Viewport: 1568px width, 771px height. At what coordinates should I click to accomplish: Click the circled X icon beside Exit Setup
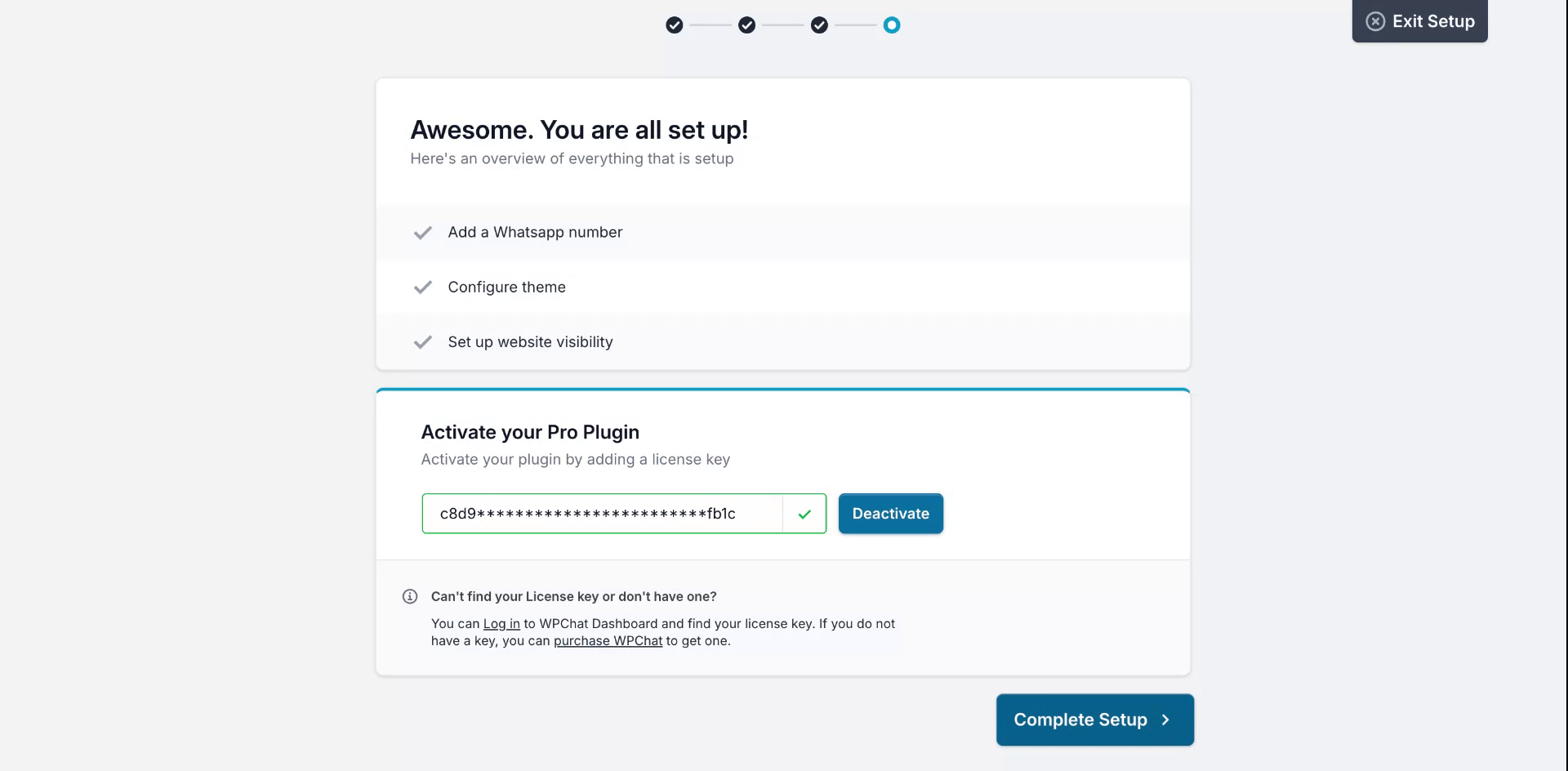click(x=1376, y=21)
